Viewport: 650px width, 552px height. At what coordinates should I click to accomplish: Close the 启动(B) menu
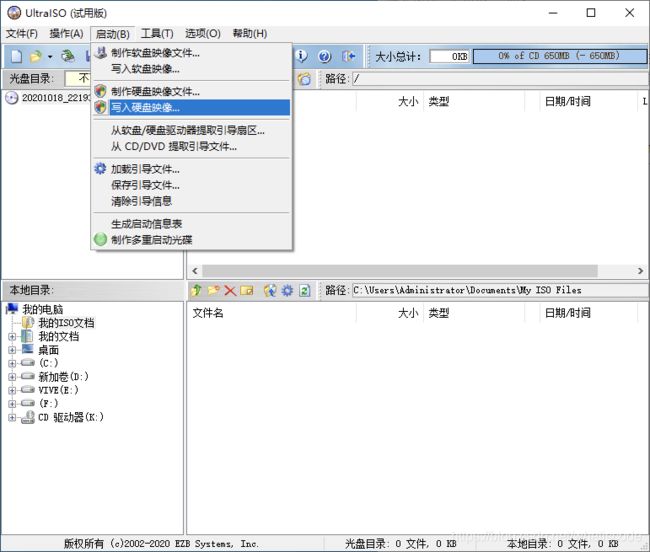[x=112, y=34]
